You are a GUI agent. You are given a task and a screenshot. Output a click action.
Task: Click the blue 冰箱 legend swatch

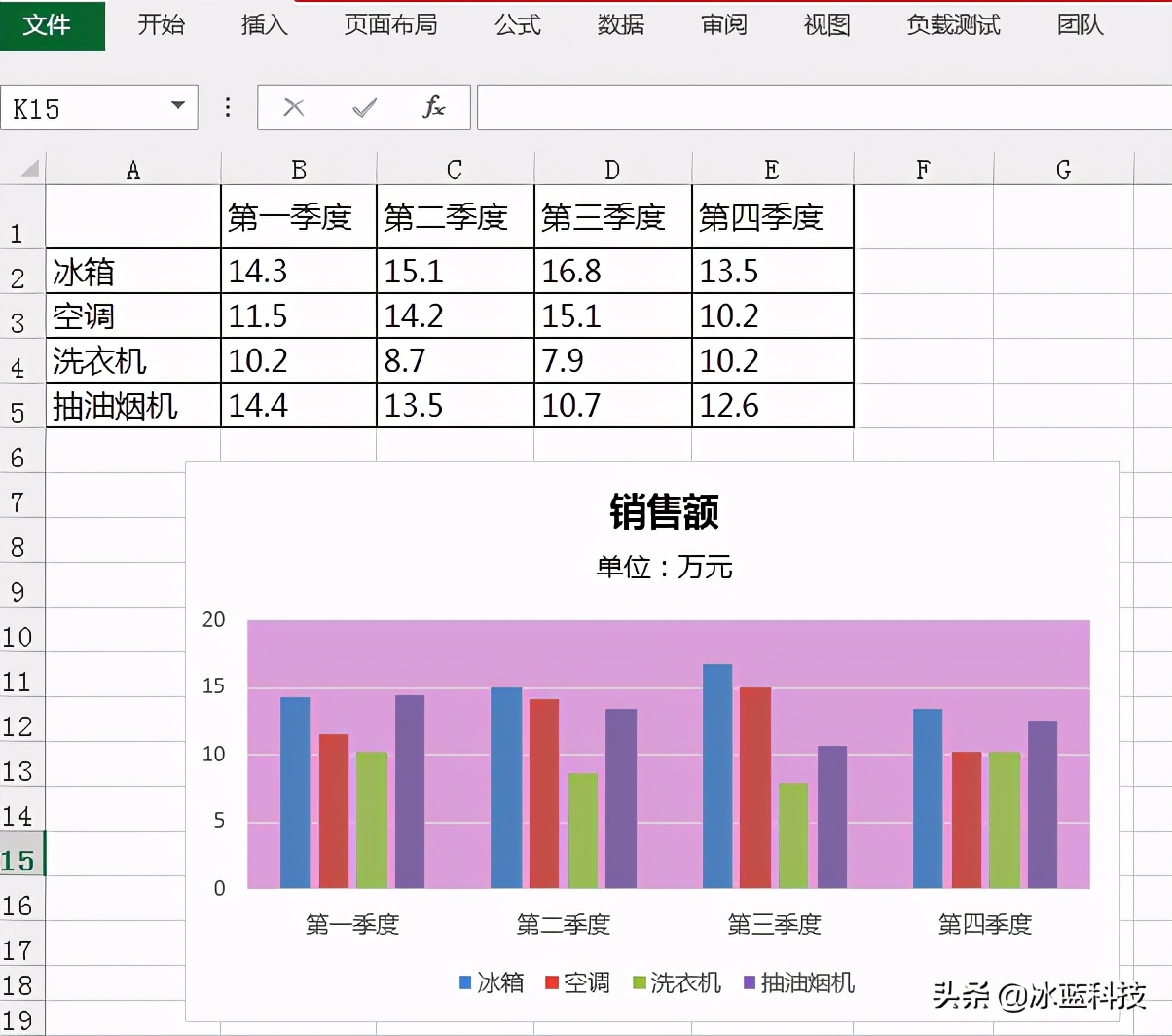click(x=465, y=983)
